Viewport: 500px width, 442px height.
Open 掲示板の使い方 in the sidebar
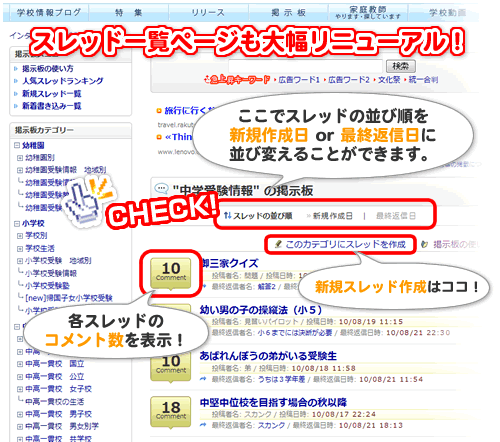48,69
